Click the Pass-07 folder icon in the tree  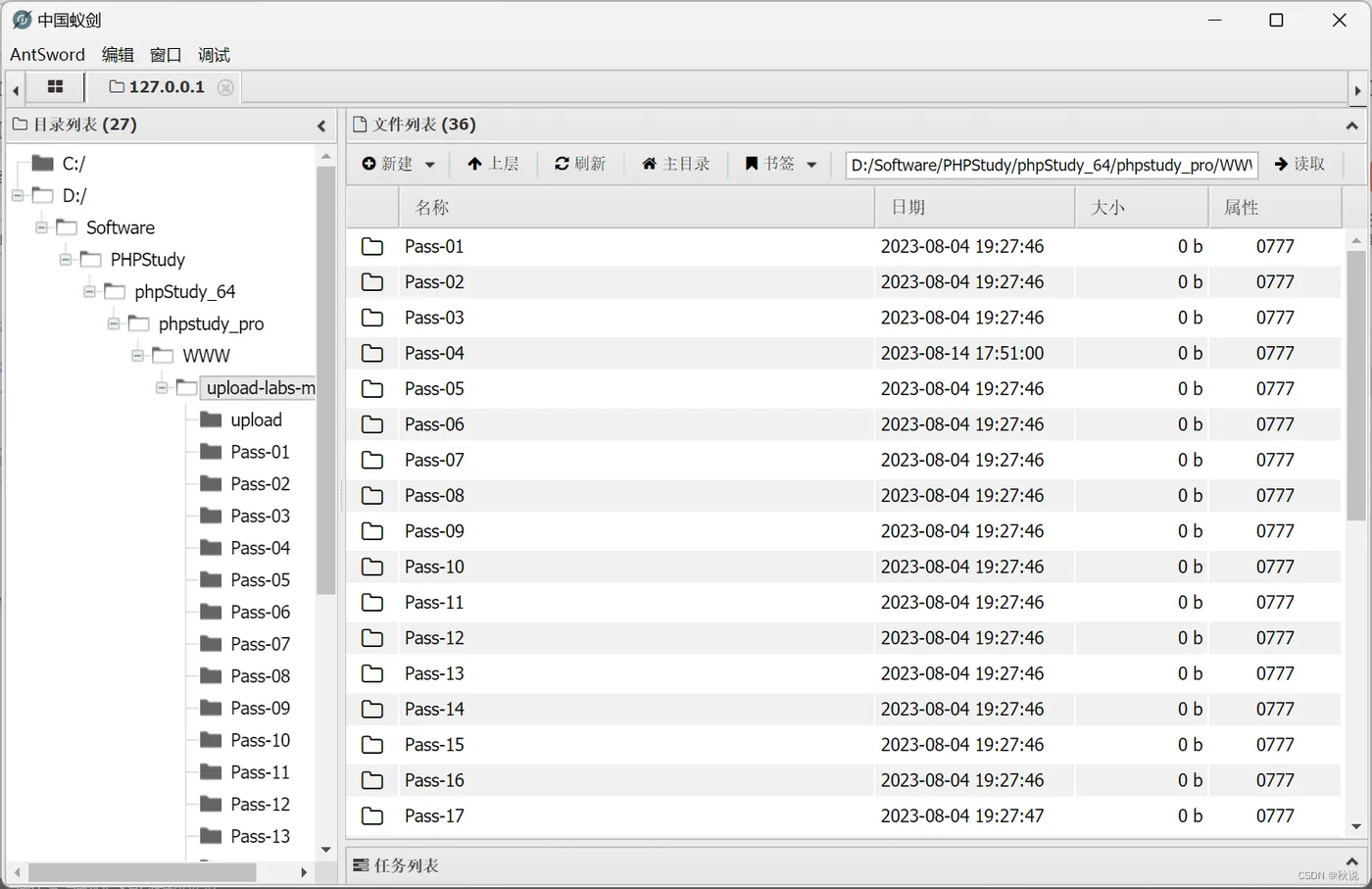pos(211,644)
